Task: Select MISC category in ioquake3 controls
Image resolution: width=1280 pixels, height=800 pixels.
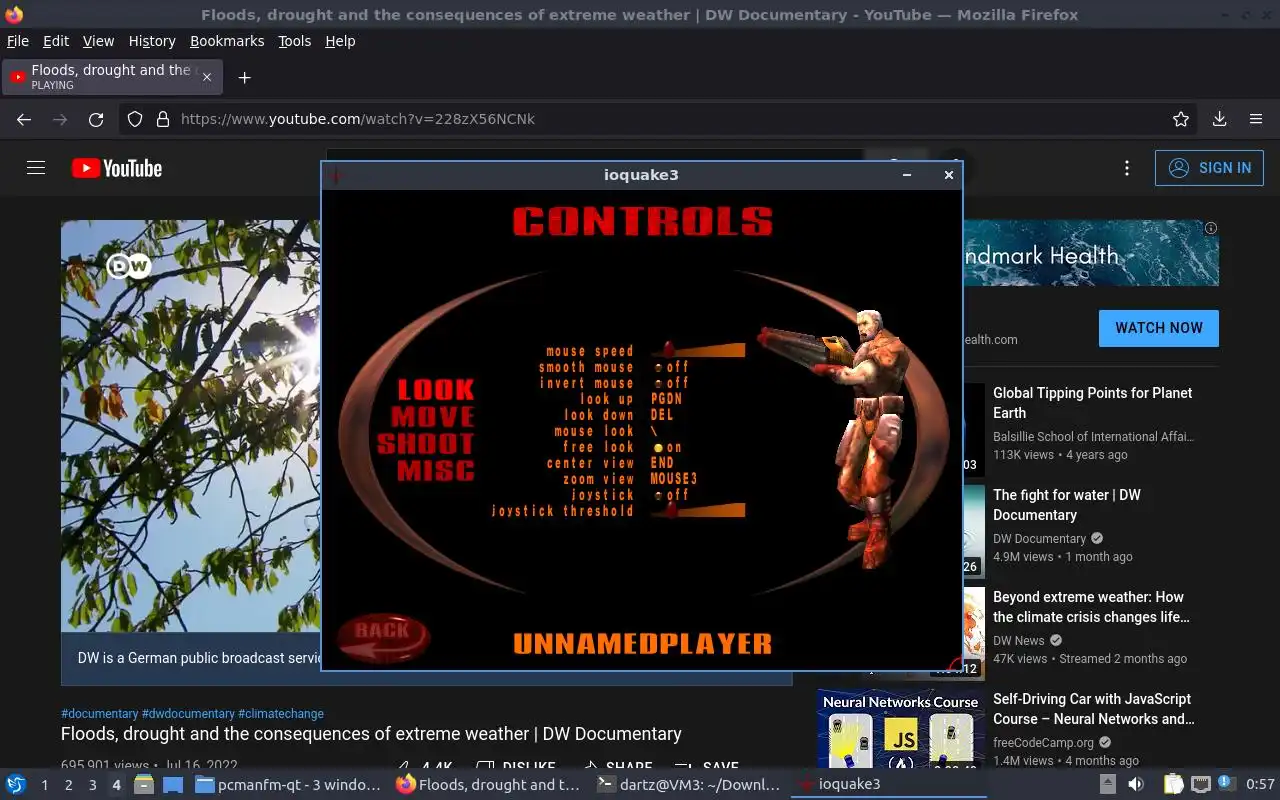Action: pyautogui.click(x=436, y=471)
